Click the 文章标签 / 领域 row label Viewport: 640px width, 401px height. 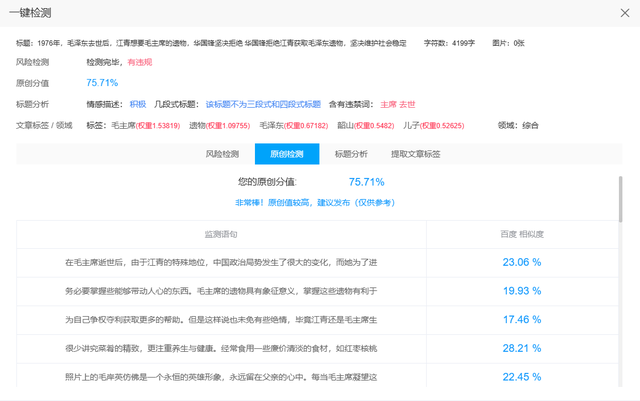point(44,125)
